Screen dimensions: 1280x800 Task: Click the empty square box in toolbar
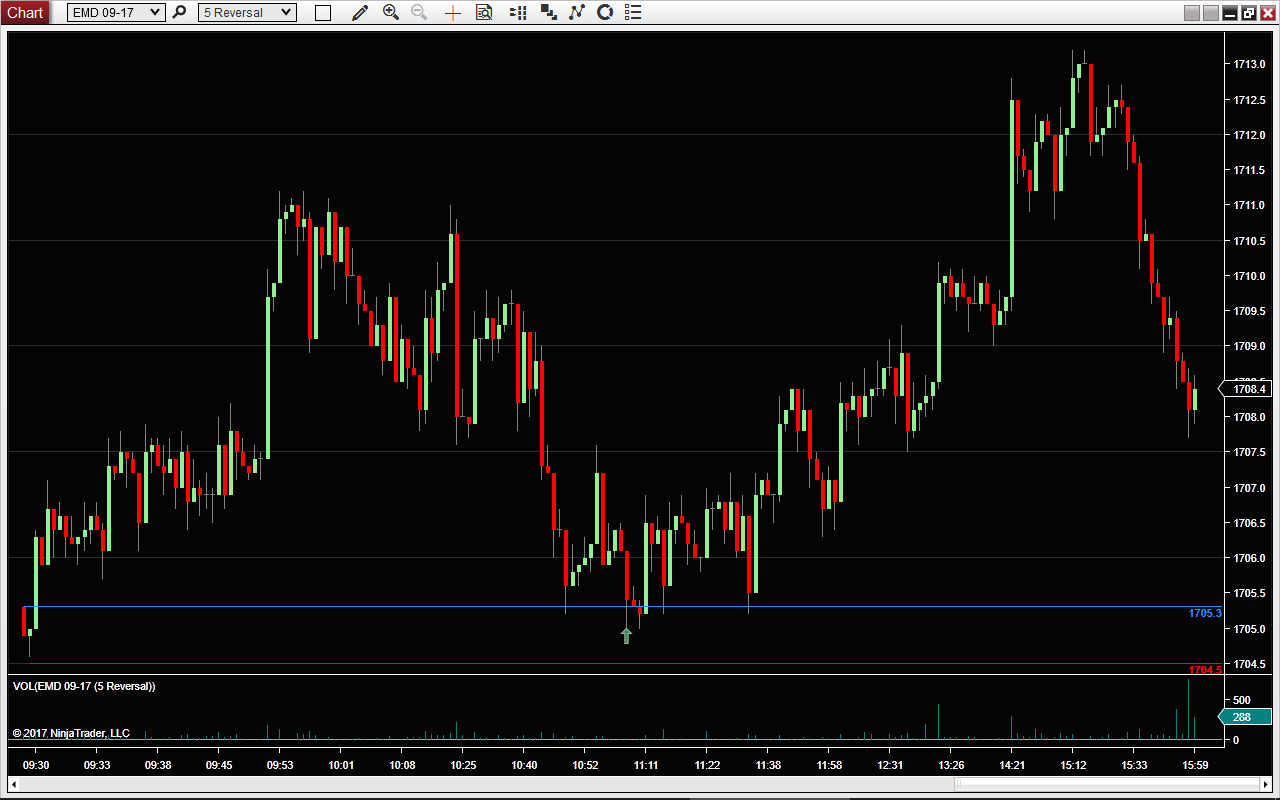[x=322, y=13]
